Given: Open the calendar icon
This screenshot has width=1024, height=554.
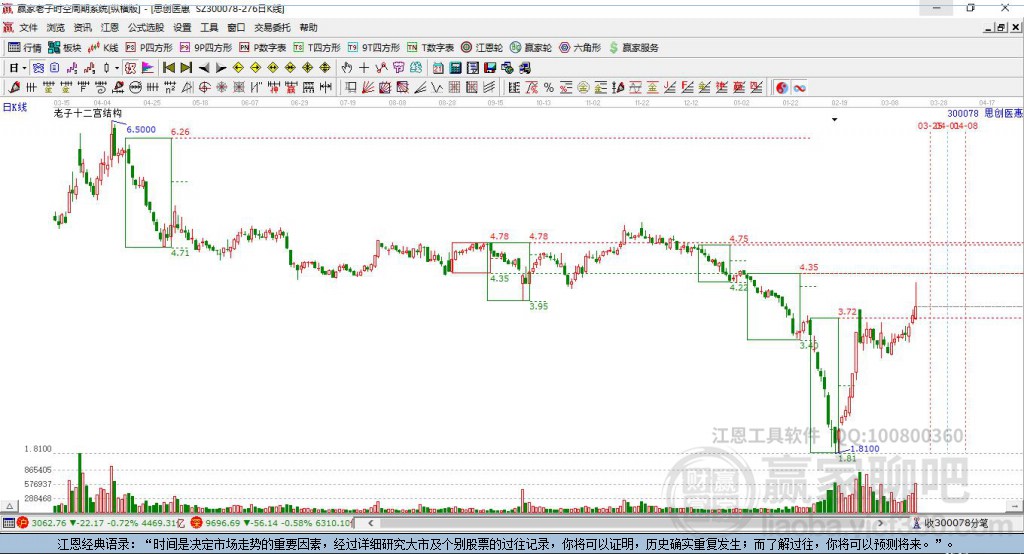Looking at the screenshot, I should (438, 68).
